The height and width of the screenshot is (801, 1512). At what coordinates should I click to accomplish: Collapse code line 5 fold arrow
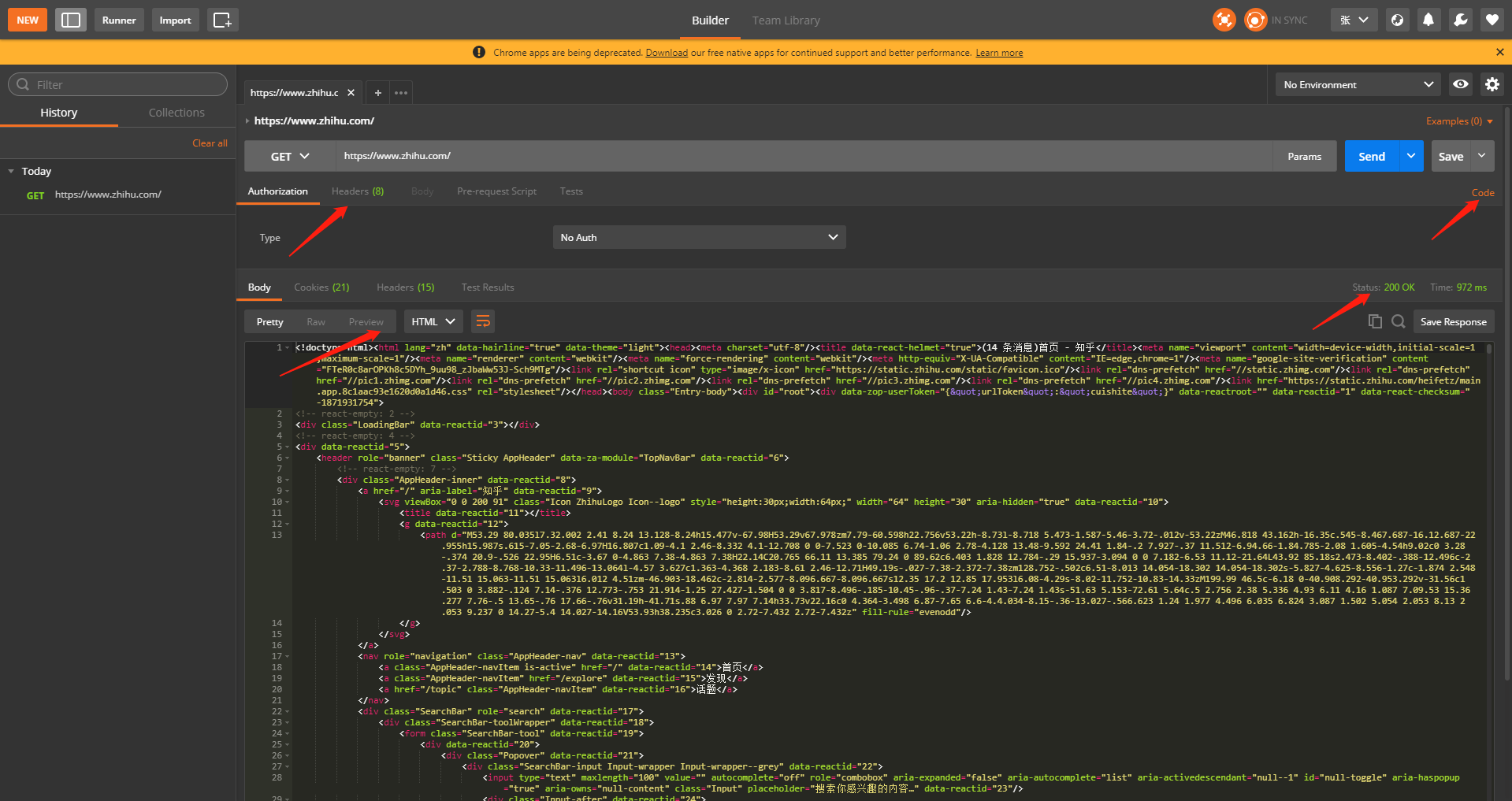[288, 447]
